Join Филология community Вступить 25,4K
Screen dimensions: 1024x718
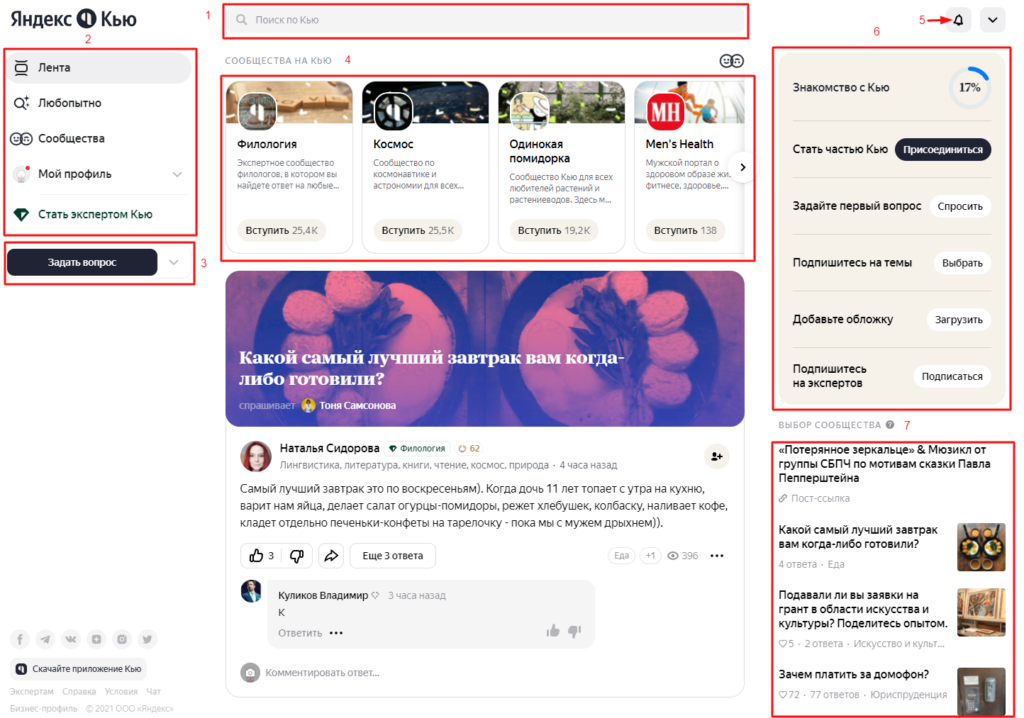pyautogui.click(x=281, y=231)
